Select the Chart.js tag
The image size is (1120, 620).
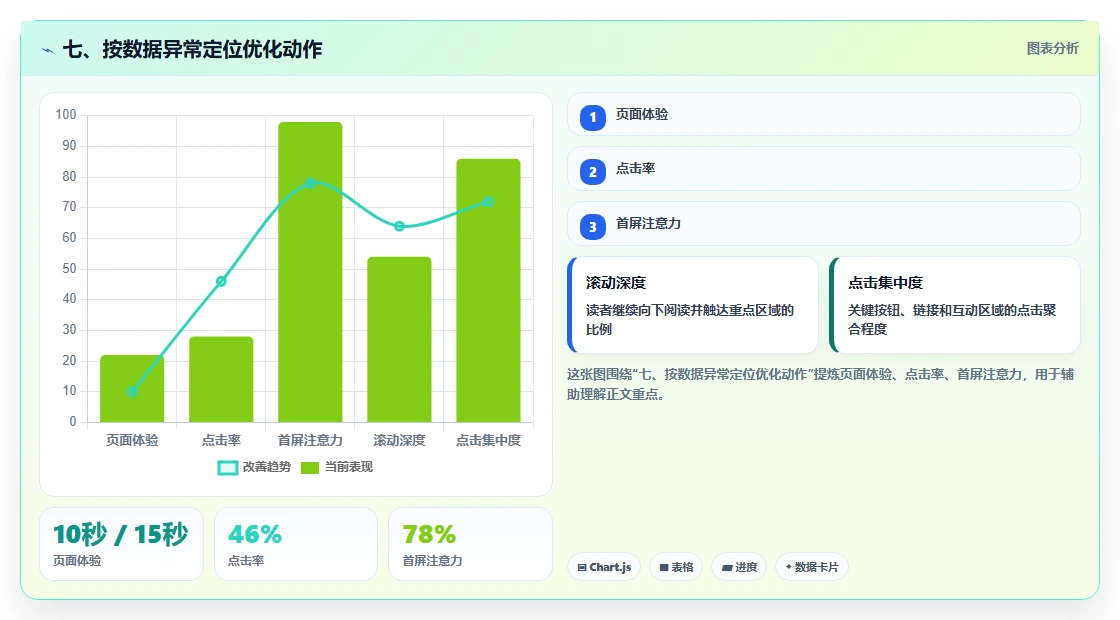click(604, 567)
